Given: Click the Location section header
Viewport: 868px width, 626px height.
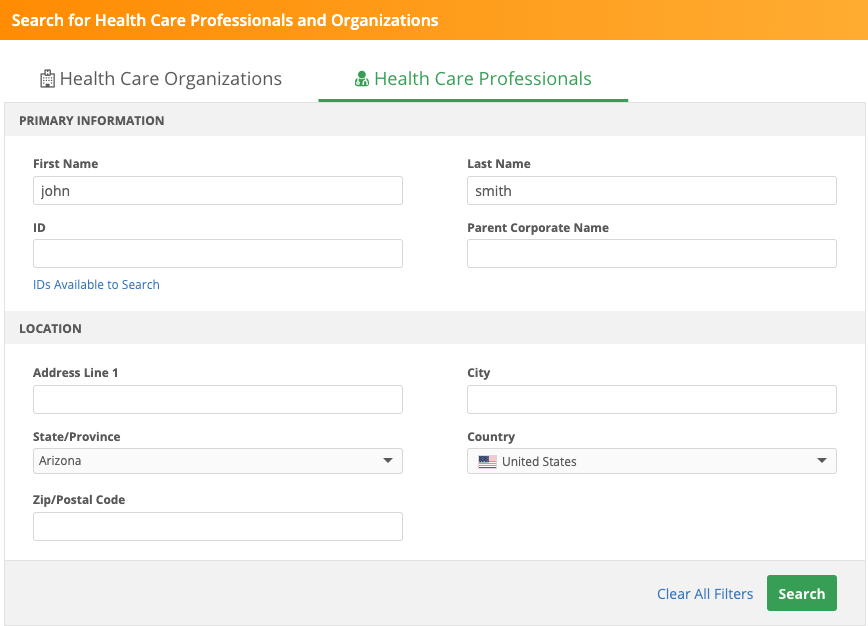Looking at the screenshot, I should point(51,329).
